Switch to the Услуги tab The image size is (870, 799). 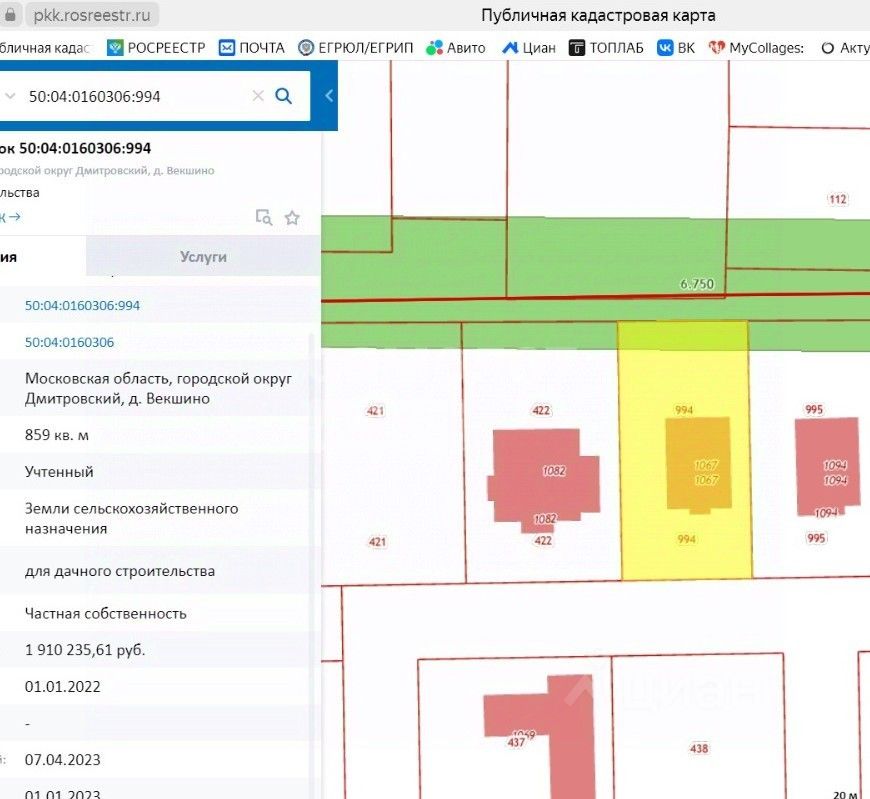[x=203, y=256]
